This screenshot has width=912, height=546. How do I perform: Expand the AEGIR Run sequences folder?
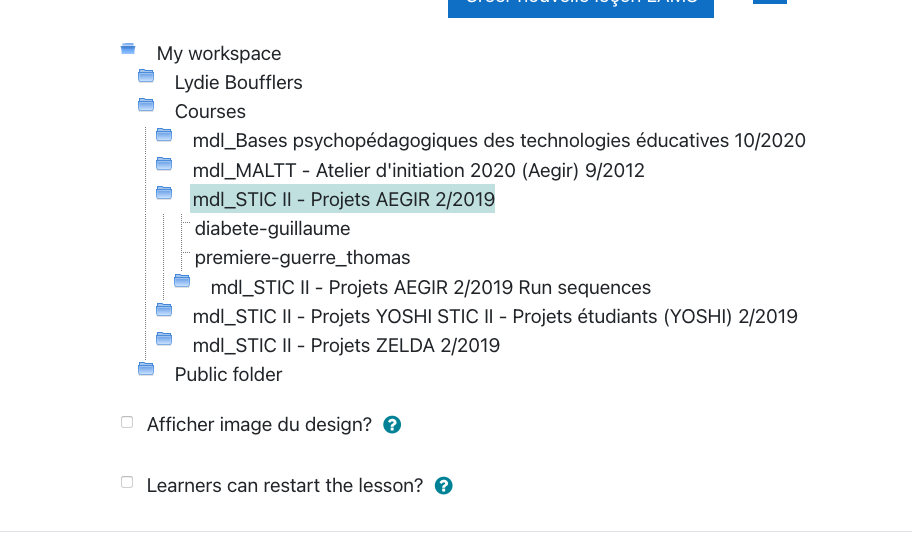pos(182,282)
